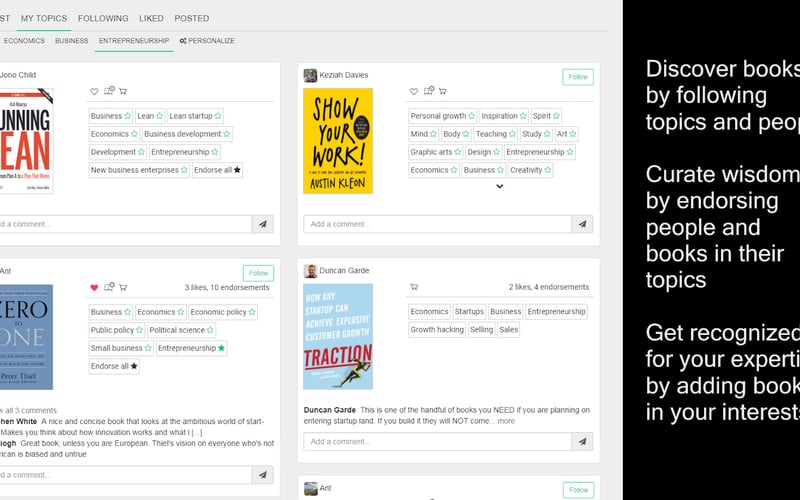Like the Running Lean book with heart icon

coord(94,91)
